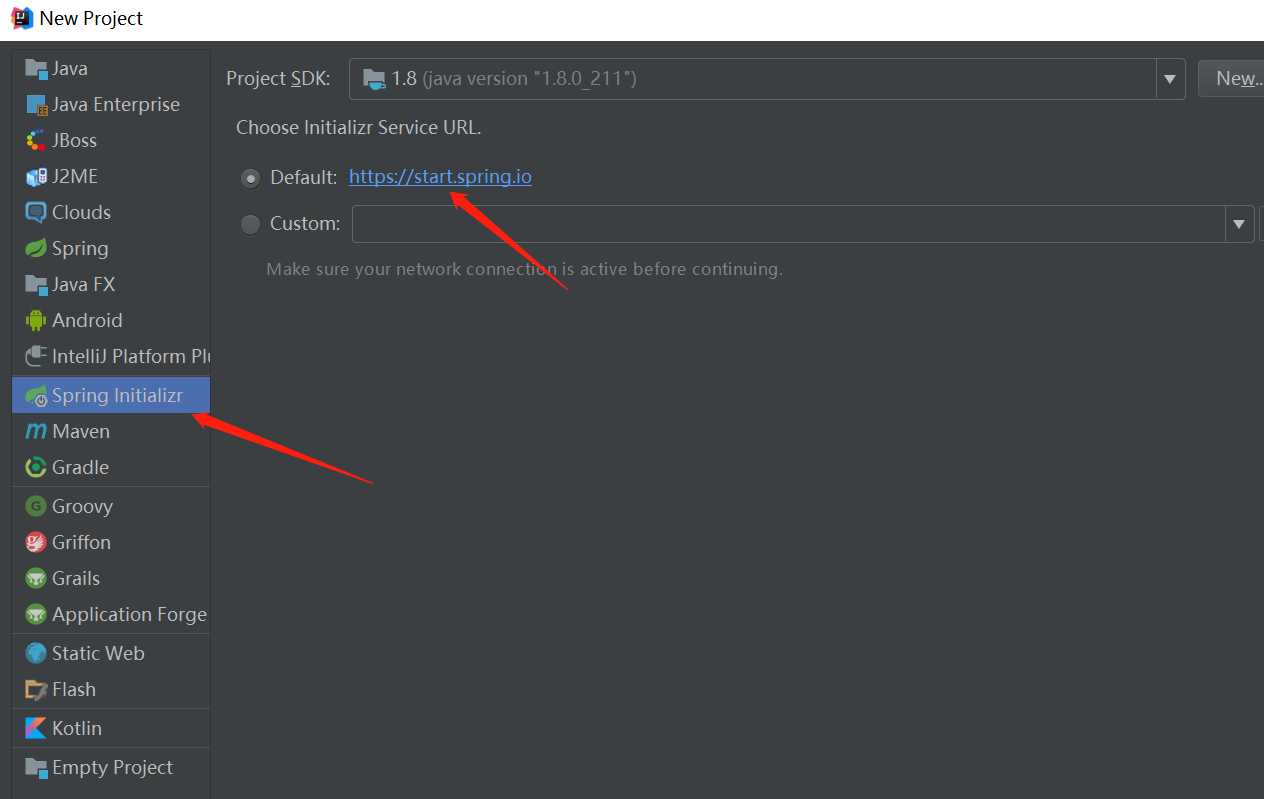Select the Maven icon
1264x799 pixels.
click(36, 432)
